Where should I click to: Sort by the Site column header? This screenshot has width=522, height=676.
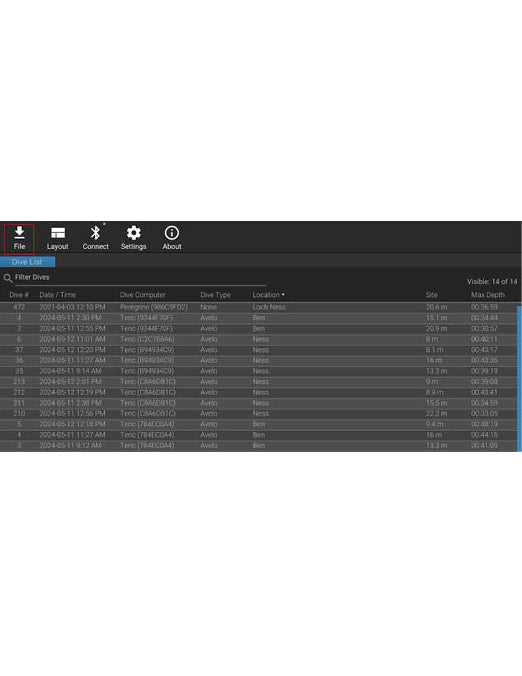pos(431,295)
